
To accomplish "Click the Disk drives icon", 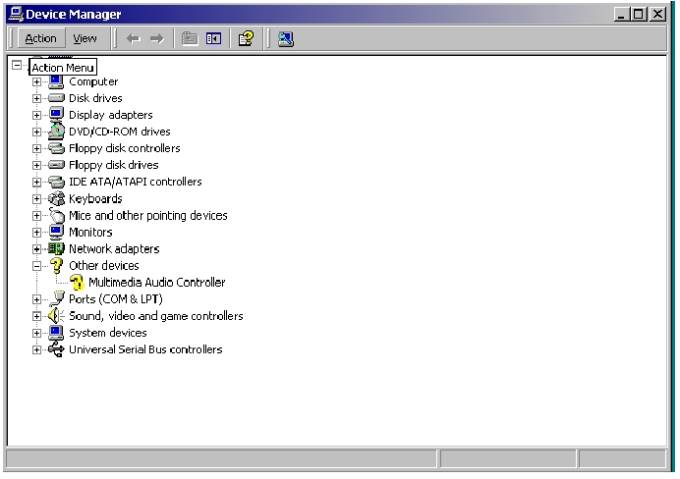I will tap(56, 98).
